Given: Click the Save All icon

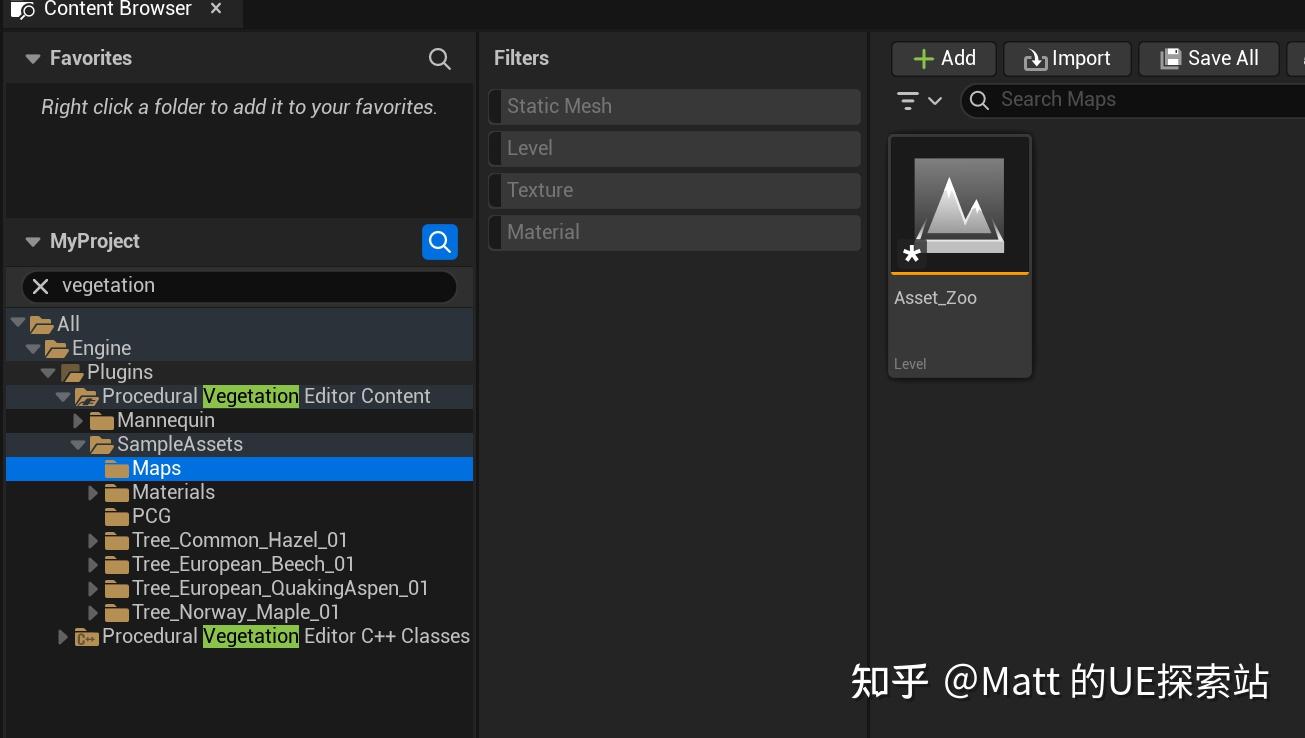Looking at the screenshot, I should [x=1169, y=58].
